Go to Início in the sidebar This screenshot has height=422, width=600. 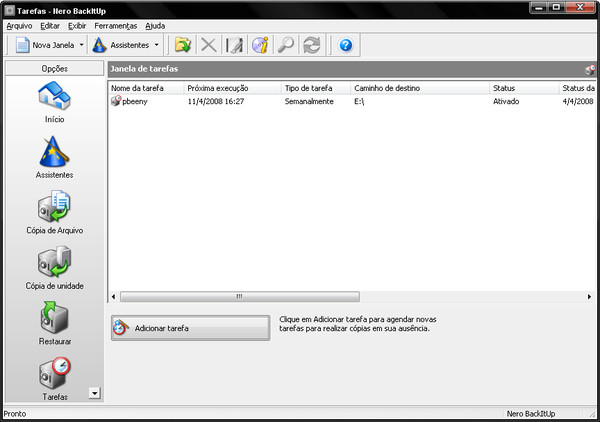click(x=54, y=102)
